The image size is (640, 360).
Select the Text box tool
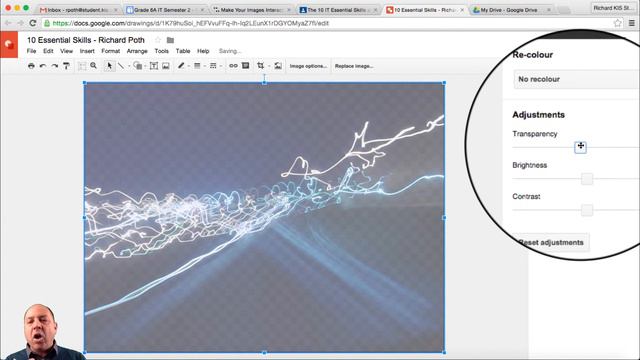point(154,66)
